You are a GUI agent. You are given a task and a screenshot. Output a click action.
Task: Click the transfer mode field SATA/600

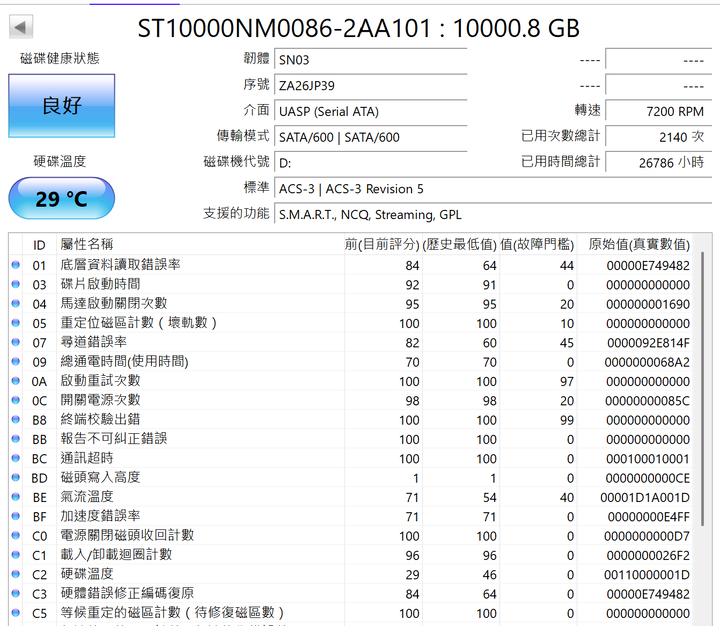[371, 137]
